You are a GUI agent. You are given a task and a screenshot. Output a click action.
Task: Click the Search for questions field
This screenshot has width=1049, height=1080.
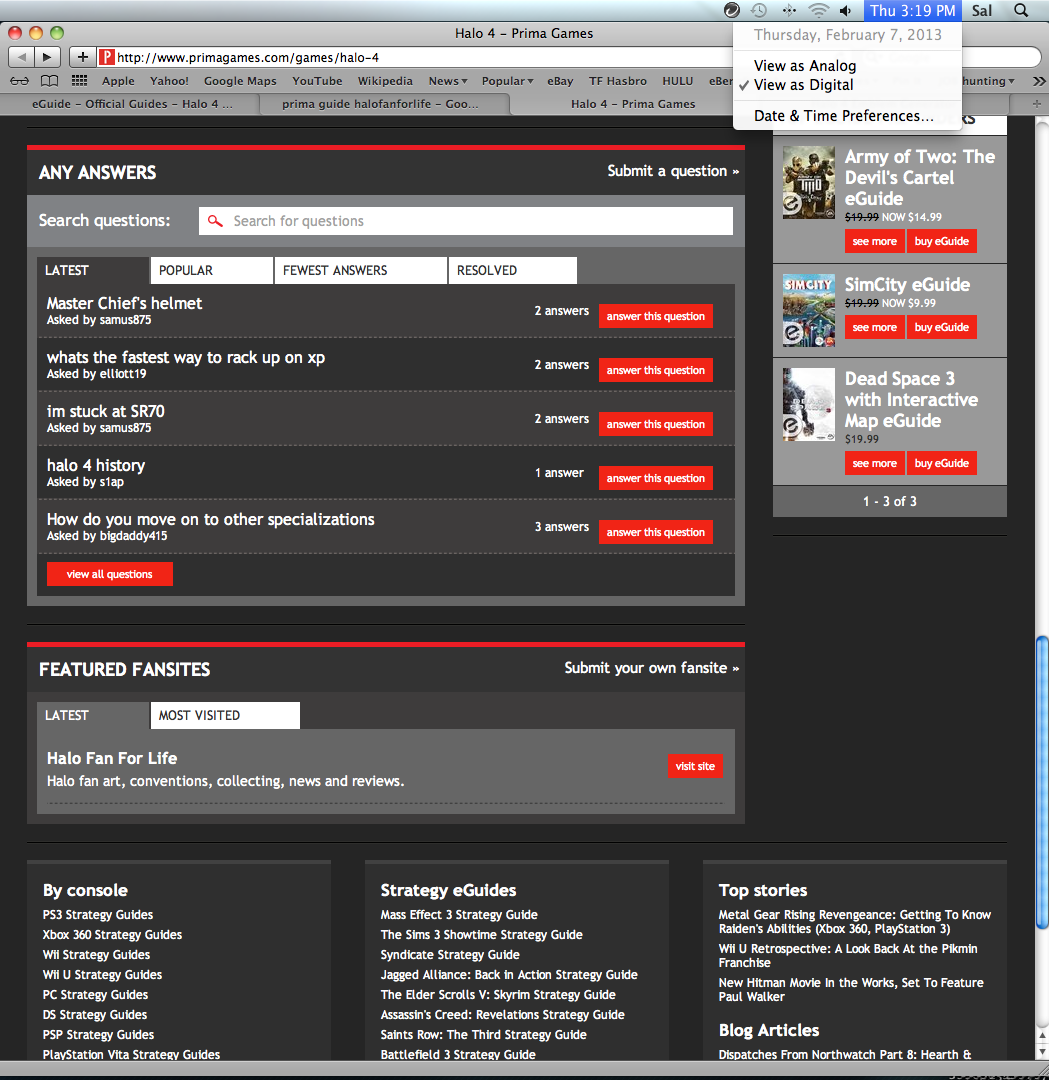[x=466, y=221]
